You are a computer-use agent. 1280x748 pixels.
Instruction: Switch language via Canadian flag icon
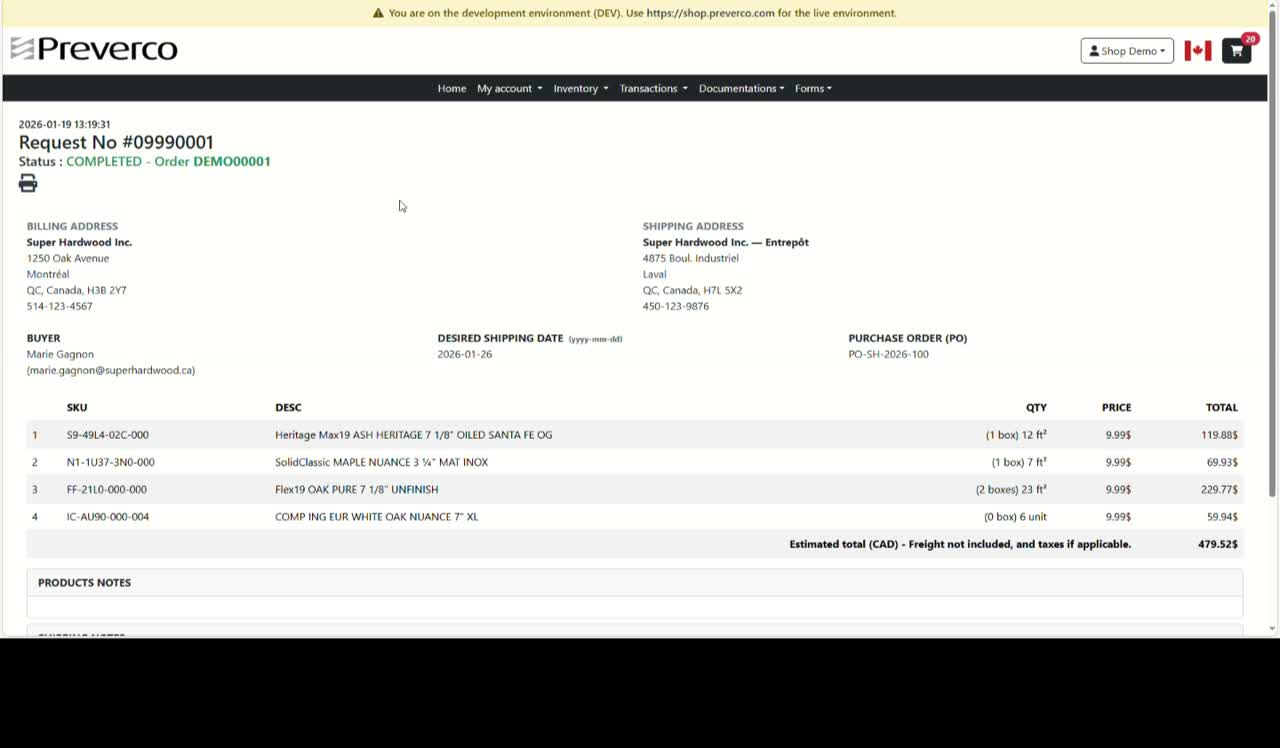[x=1198, y=51]
